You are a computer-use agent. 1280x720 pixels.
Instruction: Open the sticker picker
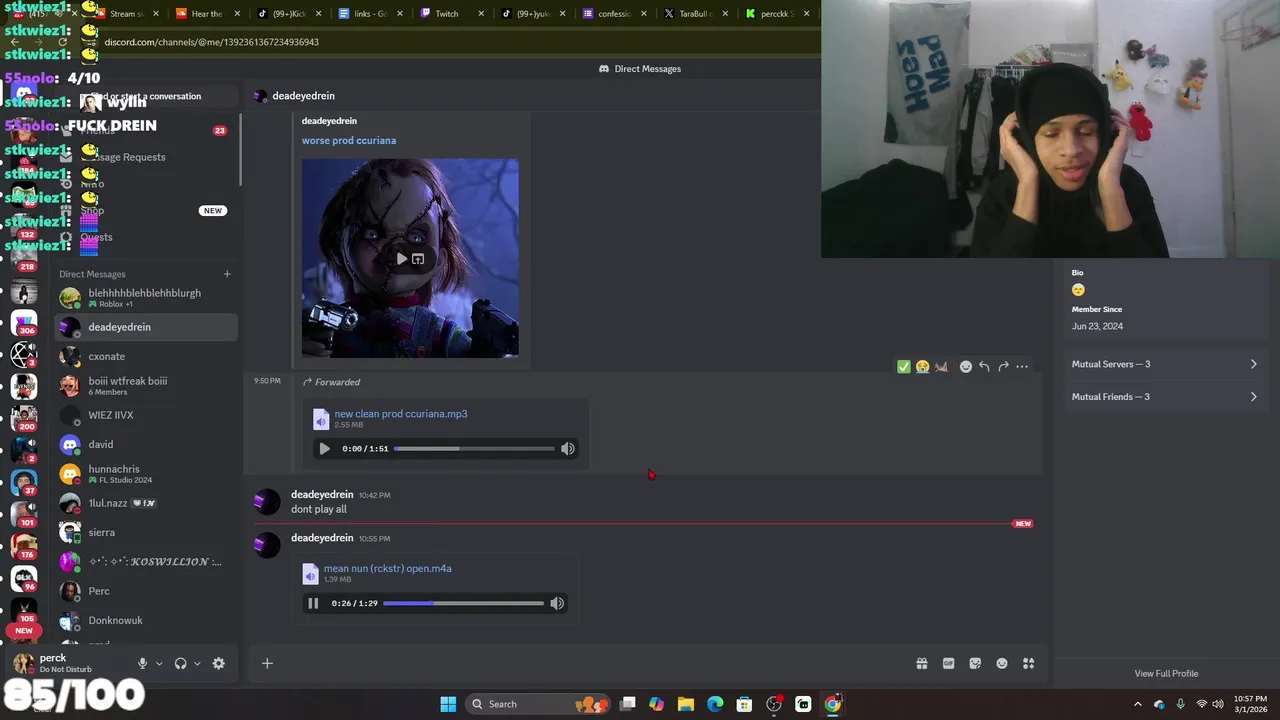(975, 663)
